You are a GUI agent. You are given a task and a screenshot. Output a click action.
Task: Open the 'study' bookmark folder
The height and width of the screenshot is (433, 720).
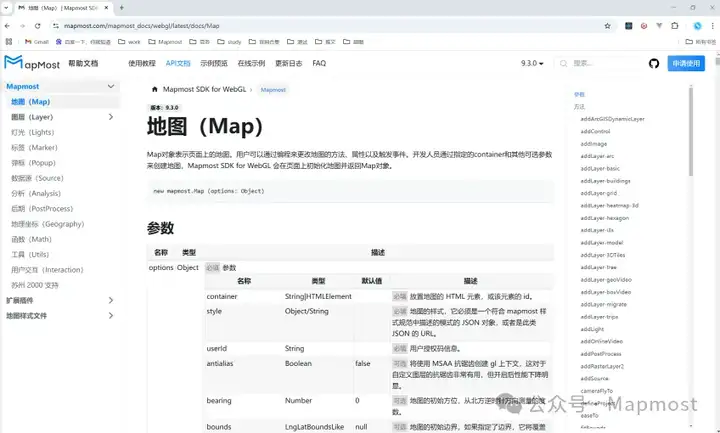[229, 41]
